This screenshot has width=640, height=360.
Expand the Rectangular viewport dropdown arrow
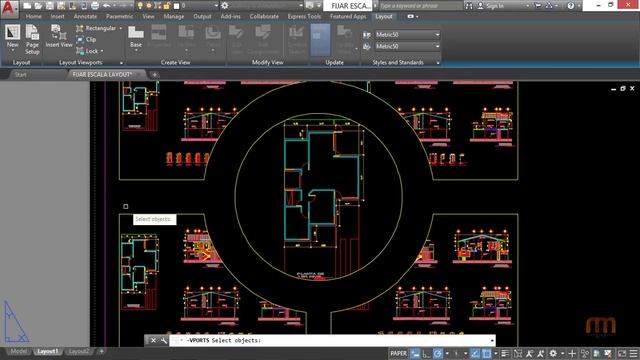tap(120, 28)
